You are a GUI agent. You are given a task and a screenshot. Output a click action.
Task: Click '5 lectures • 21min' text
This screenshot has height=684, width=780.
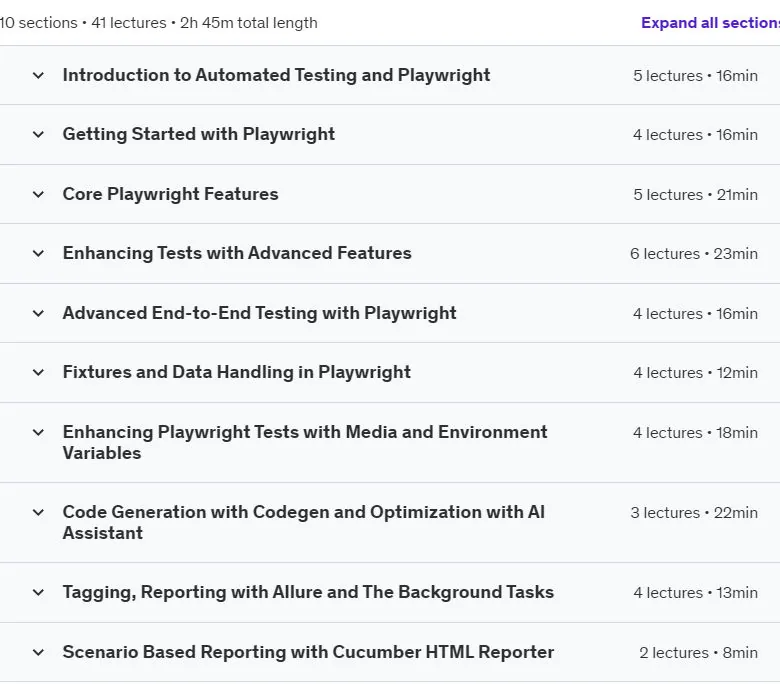695,195
